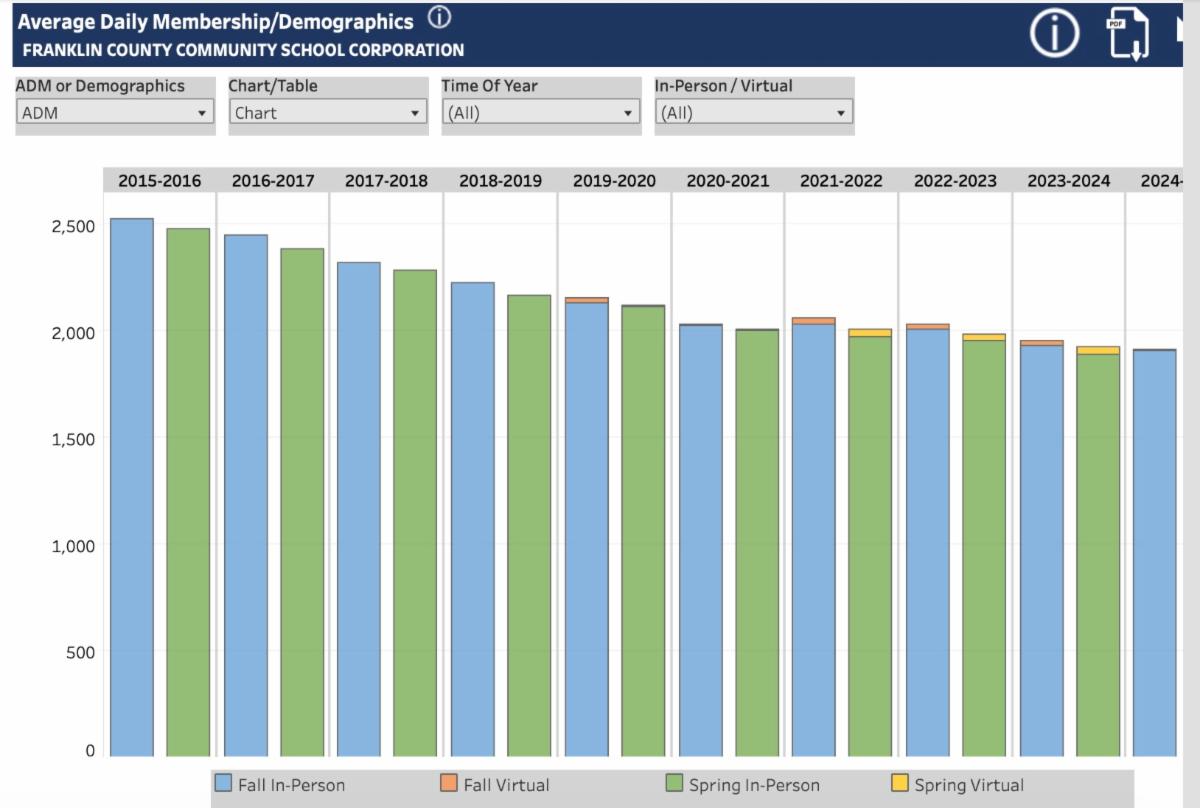Image resolution: width=1200 pixels, height=808 pixels.
Task: Select the 2015-2016 fall blue bar
Action: (x=131, y=487)
